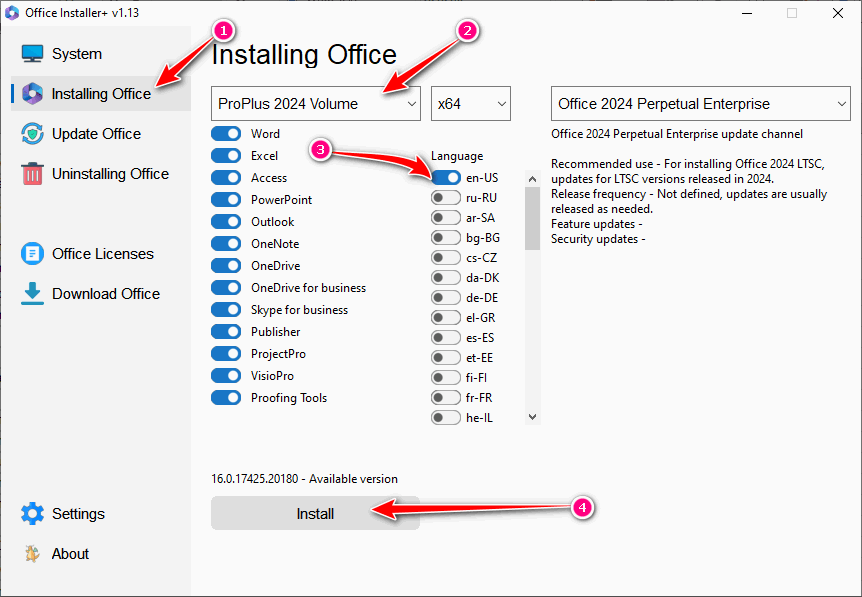862x597 pixels.
Task: Turn off the en-US language toggle
Action: click(446, 178)
